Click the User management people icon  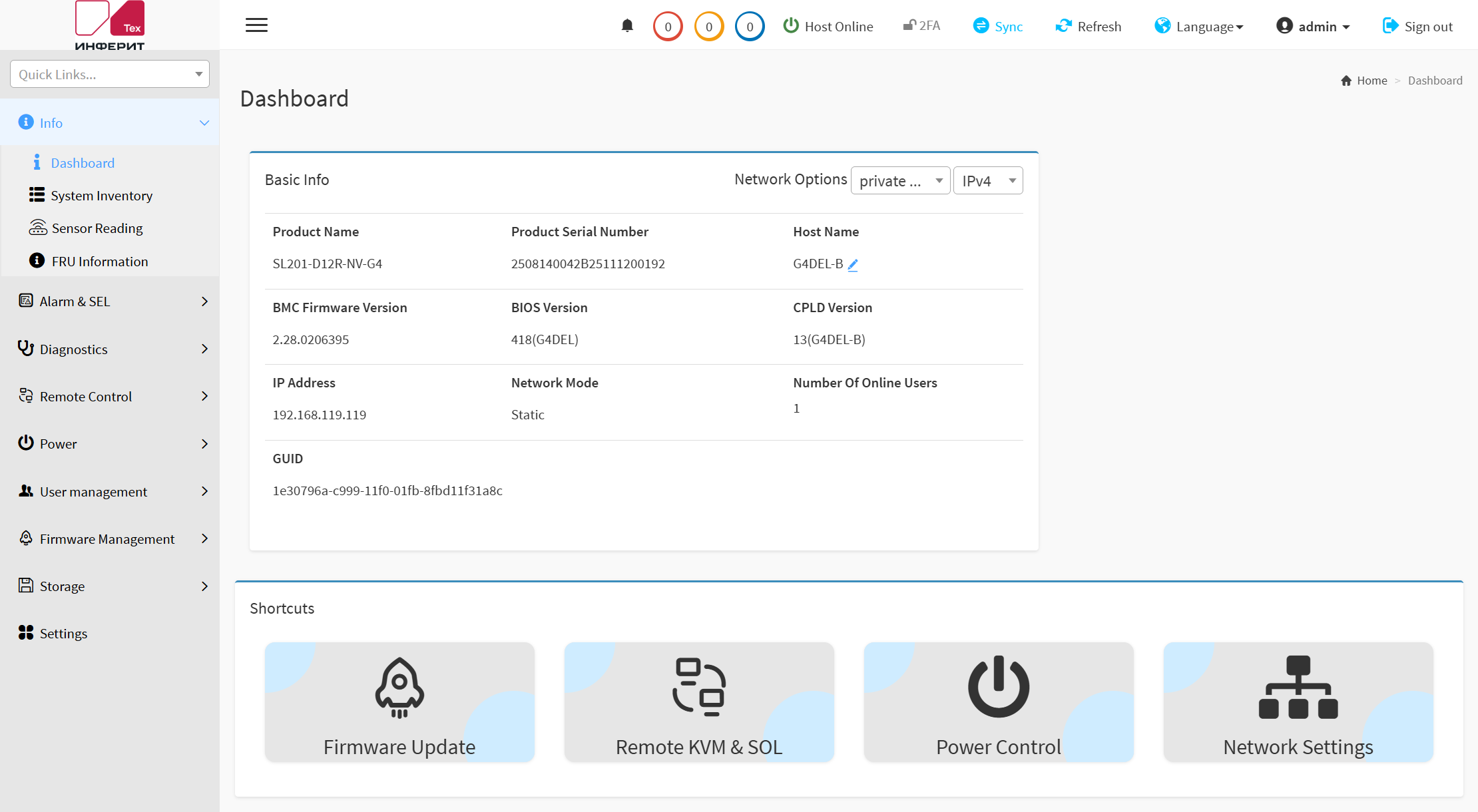coord(26,491)
